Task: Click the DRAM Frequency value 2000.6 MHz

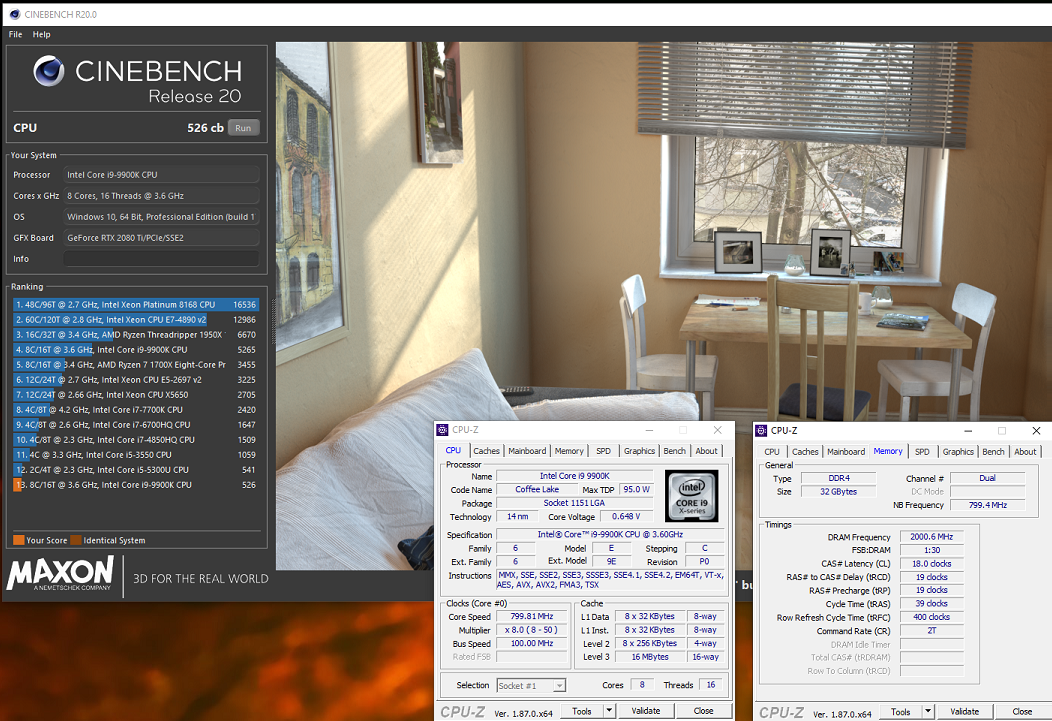Action: (932, 537)
